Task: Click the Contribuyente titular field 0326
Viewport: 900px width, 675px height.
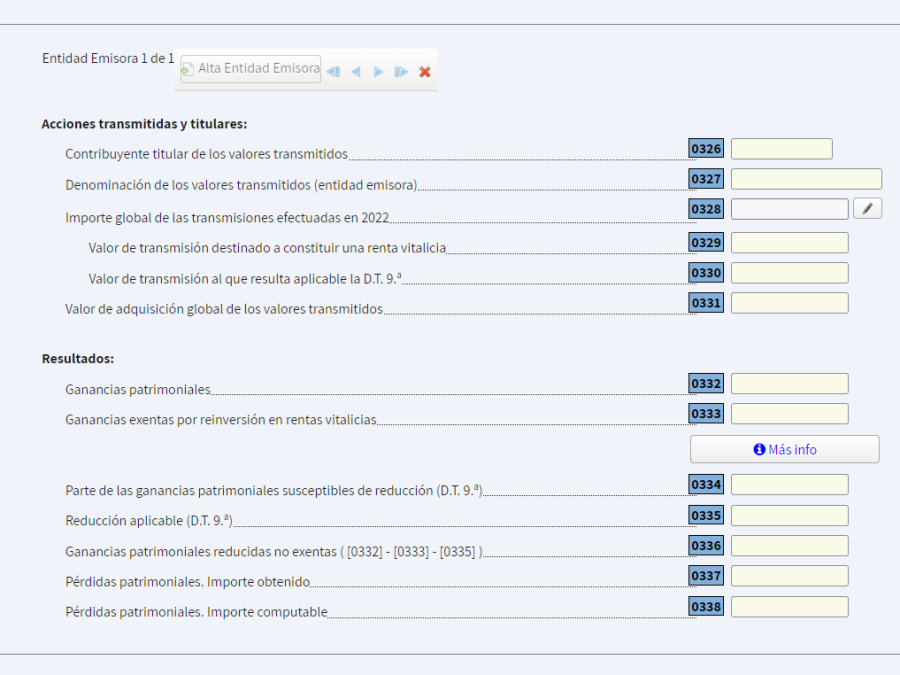Action: pyautogui.click(x=781, y=149)
